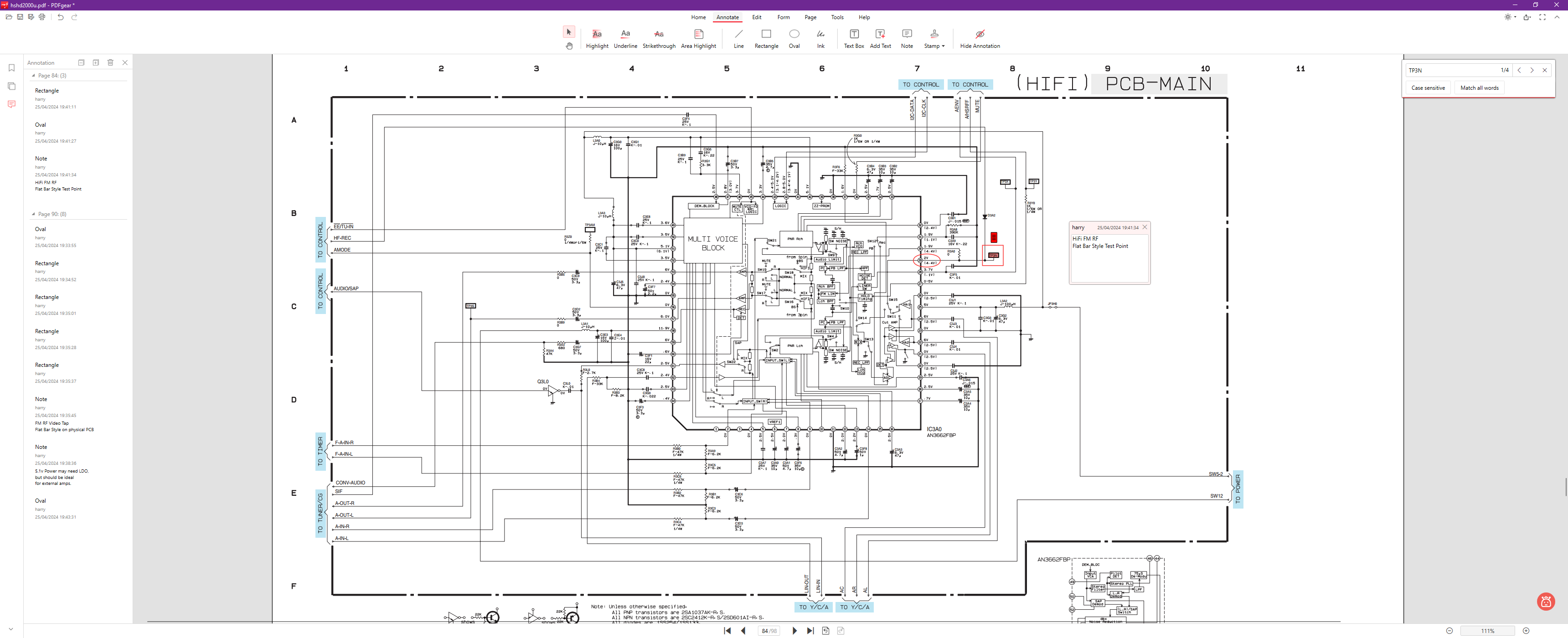Go to next search result
The height and width of the screenshot is (638, 1568).
[x=1532, y=70]
